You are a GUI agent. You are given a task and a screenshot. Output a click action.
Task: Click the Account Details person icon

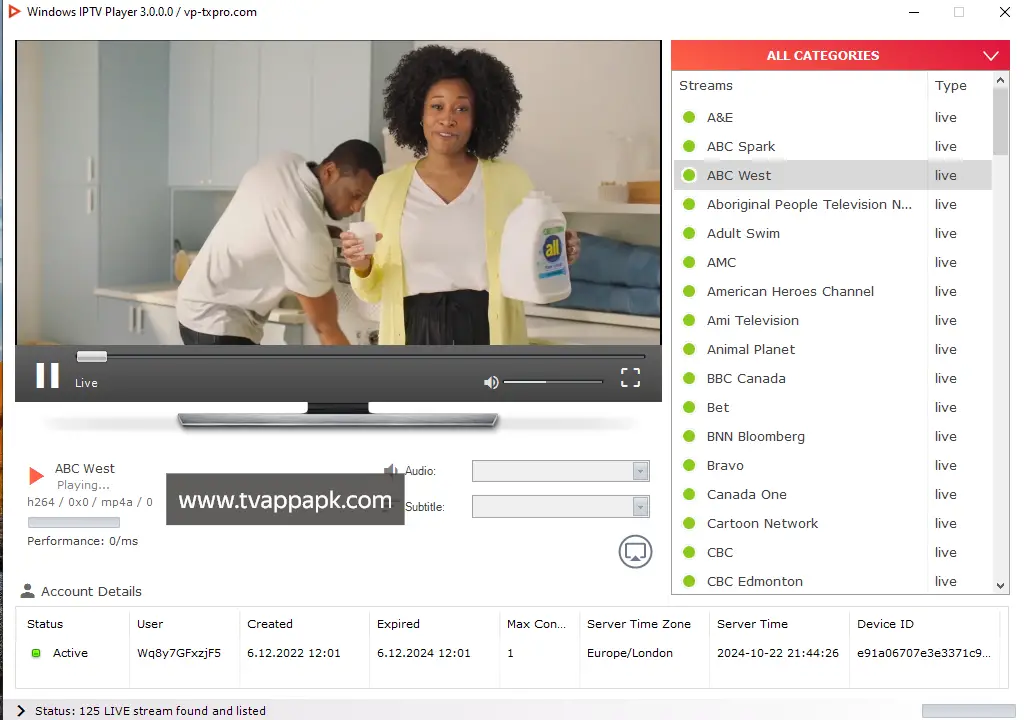point(27,591)
